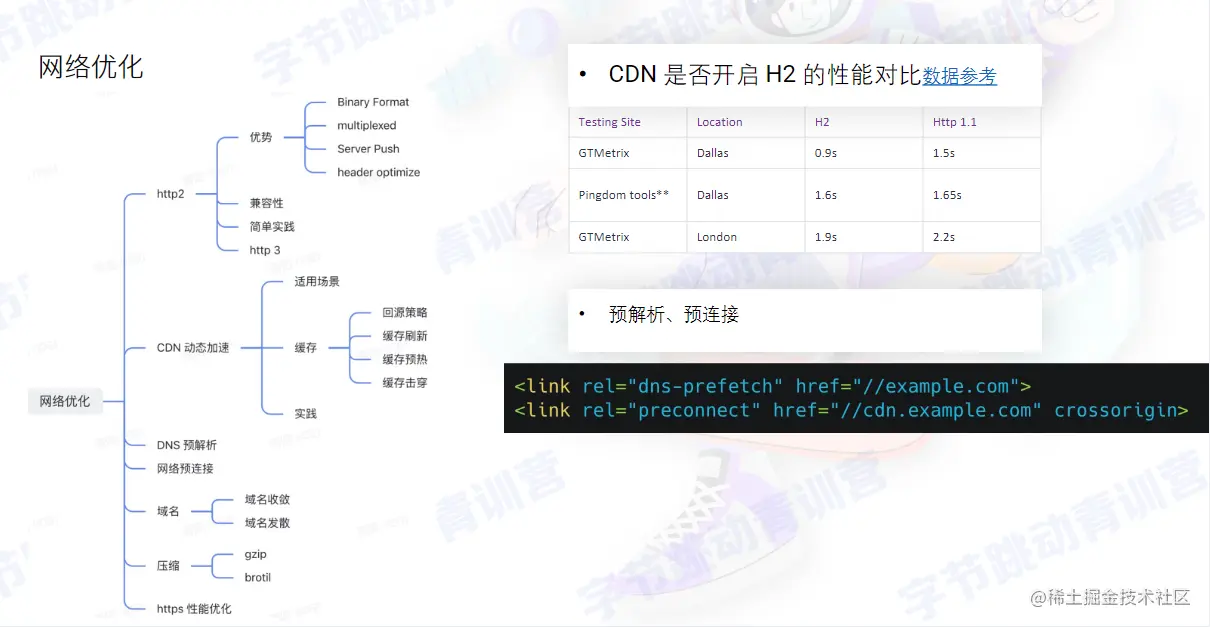The image size is (1210, 627).
Task: Click the 0.9s H2 value
Action: pyautogui.click(x=826, y=153)
